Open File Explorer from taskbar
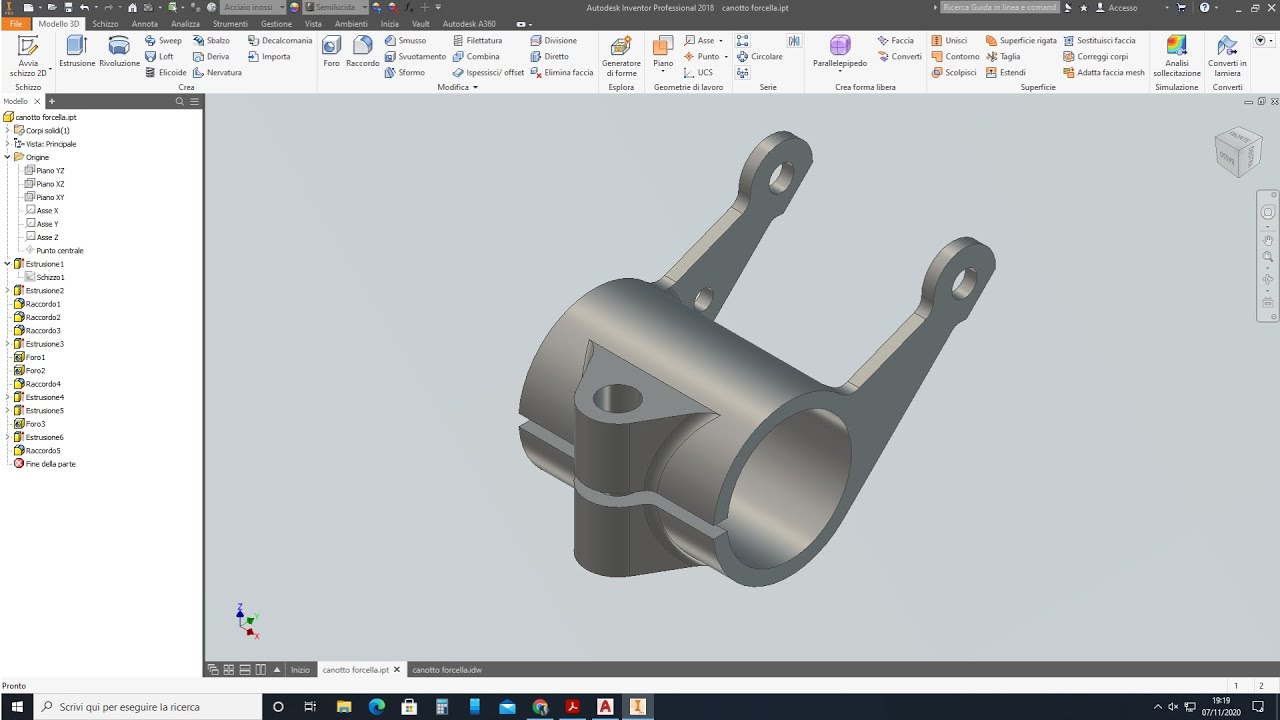The image size is (1280, 720). [343, 707]
